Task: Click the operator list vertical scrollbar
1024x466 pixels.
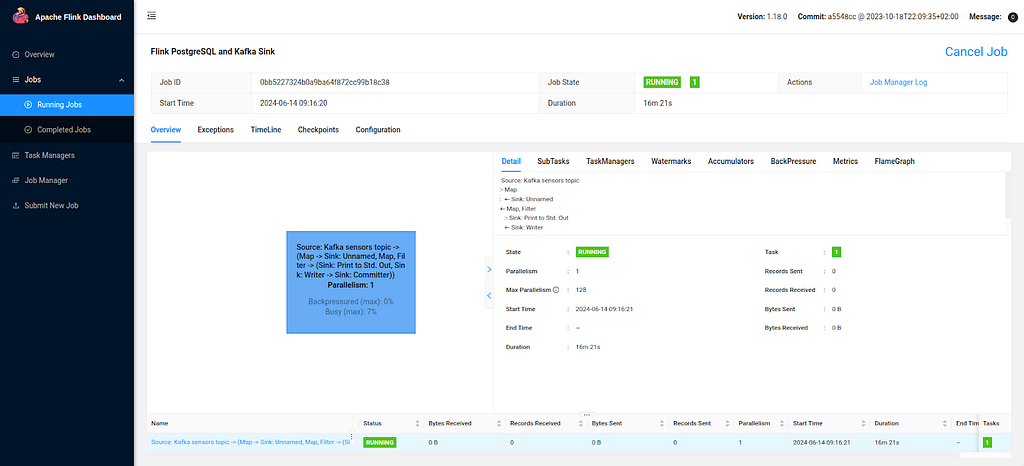Action: pyautogui.click(x=1008, y=195)
